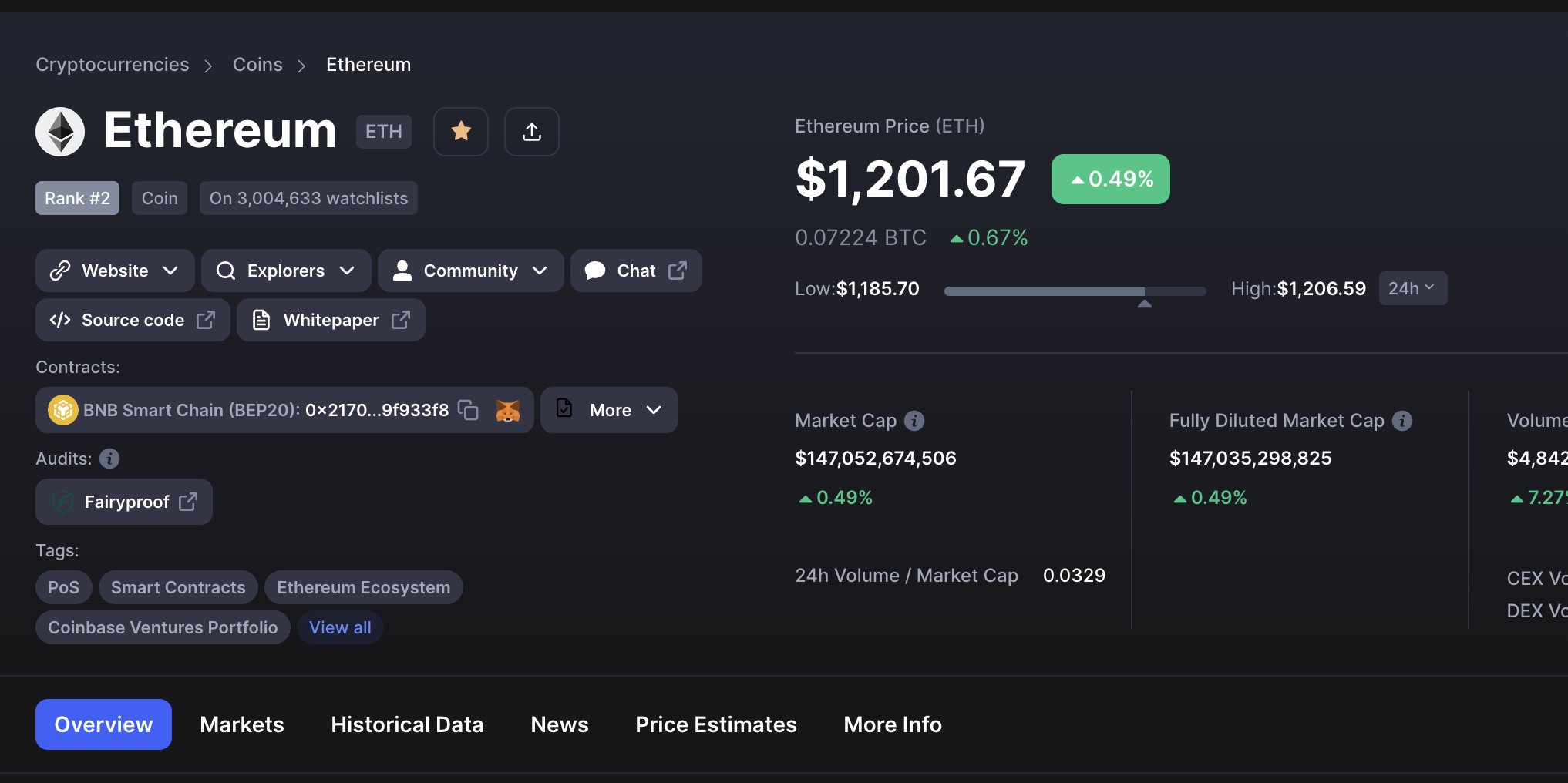Click the Whitepaper external link icon
The width and height of the screenshot is (1568, 783).
coord(401,320)
